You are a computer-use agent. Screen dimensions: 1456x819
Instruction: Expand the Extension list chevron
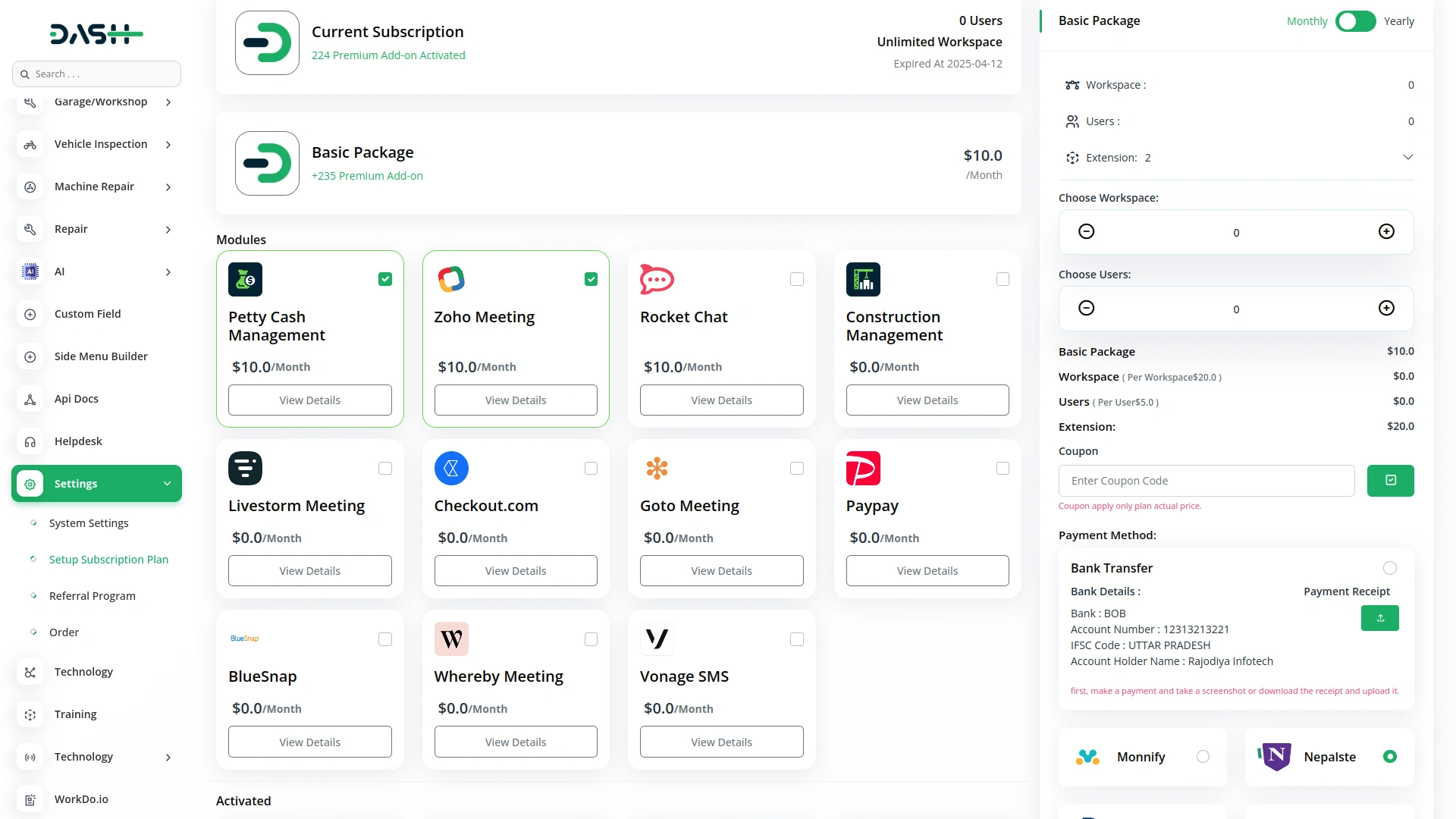pos(1407,158)
